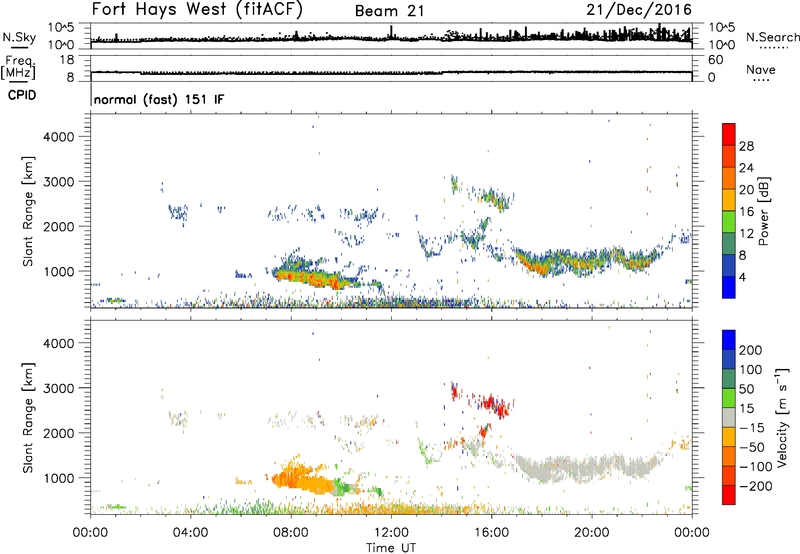800x554 pixels.
Task: Click the 'Power [dB]' colorbar title
Action: (x=763, y=211)
